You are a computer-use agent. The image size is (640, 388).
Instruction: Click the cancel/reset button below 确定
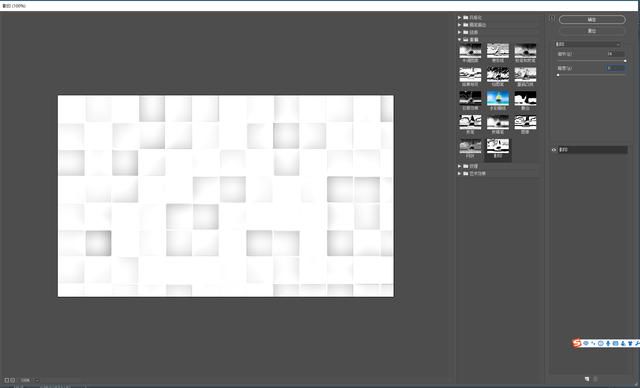tap(592, 31)
